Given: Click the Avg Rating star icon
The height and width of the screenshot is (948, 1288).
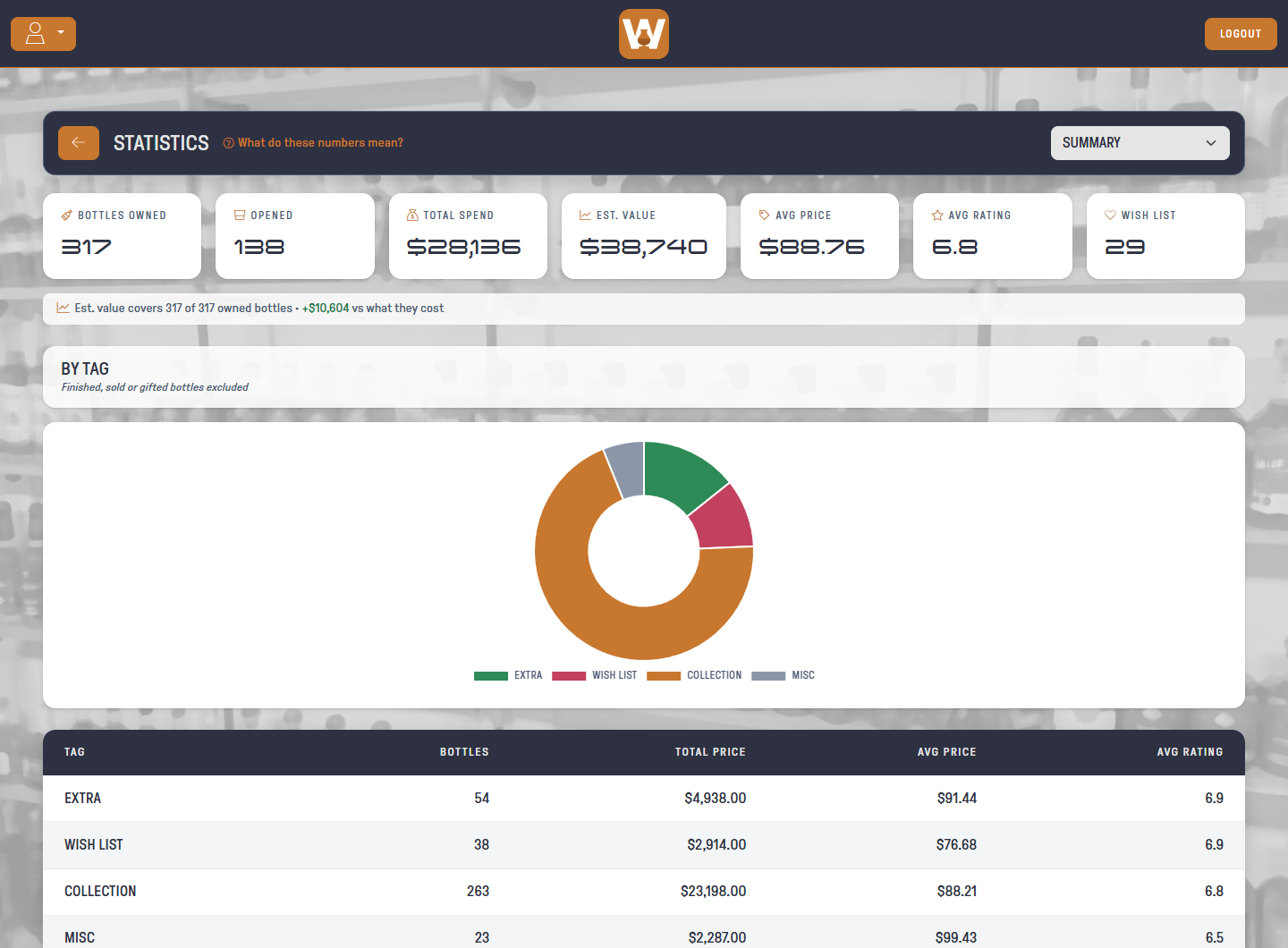Looking at the screenshot, I should [x=937, y=216].
